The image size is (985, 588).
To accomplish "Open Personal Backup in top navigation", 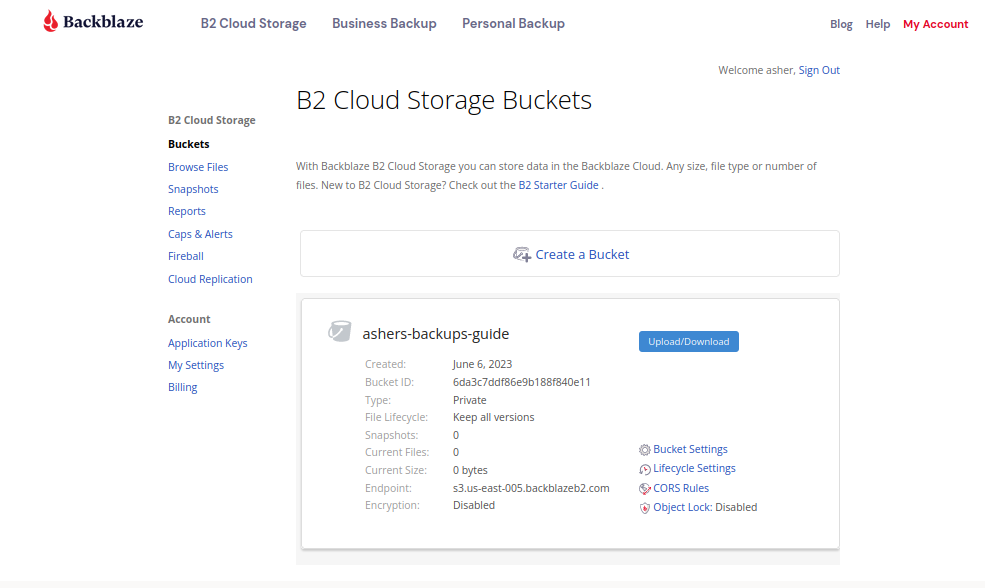I will click(513, 23).
